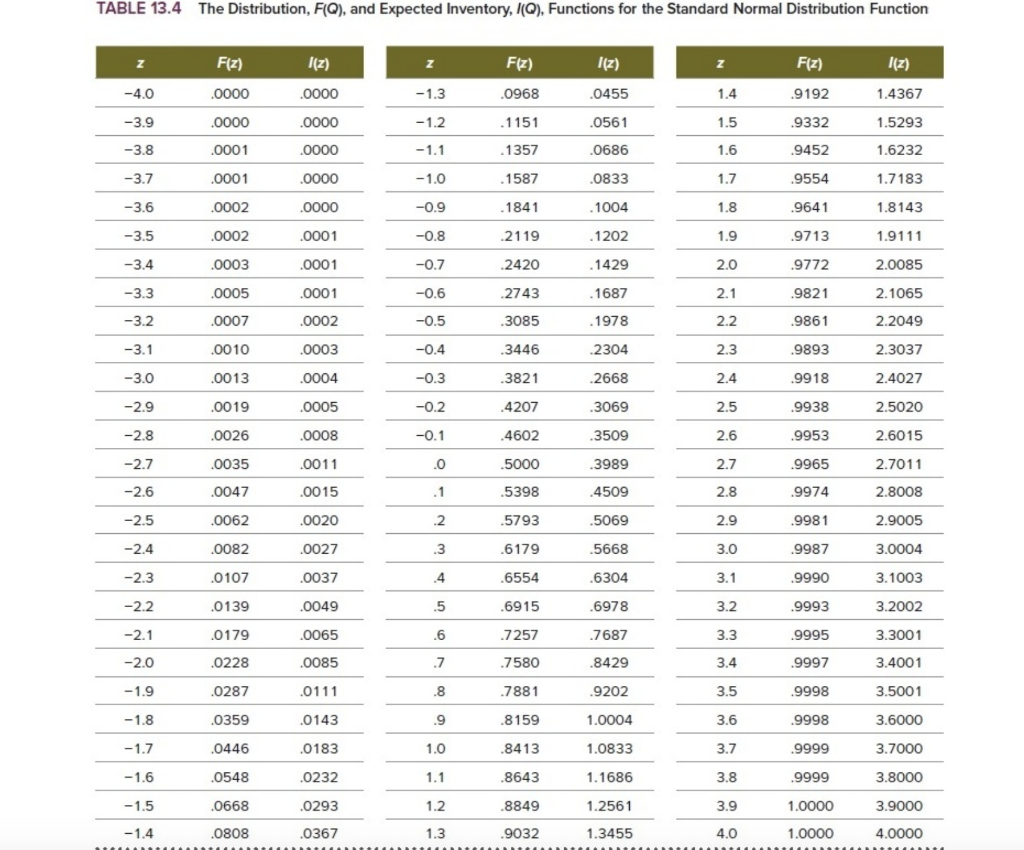Click the F(z) value .9192 cell
The width and height of the screenshot is (1024, 850).
pyautogui.click(x=808, y=93)
